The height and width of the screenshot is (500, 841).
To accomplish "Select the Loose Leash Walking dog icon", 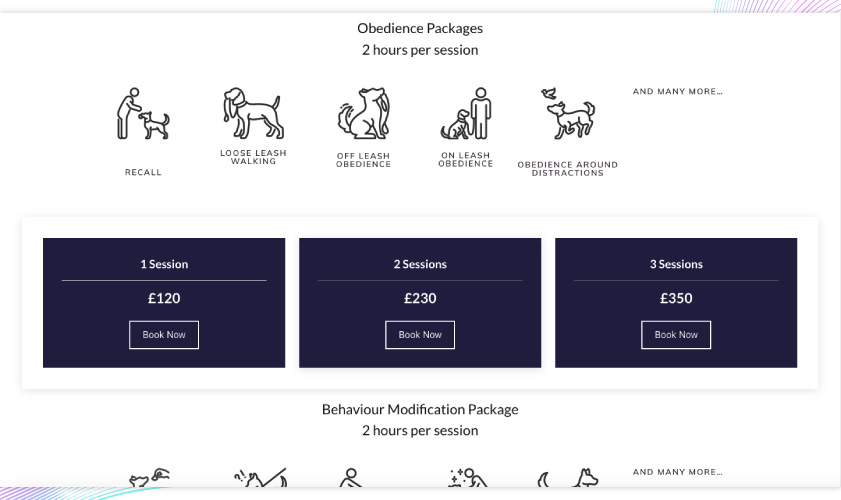I will 253,113.
